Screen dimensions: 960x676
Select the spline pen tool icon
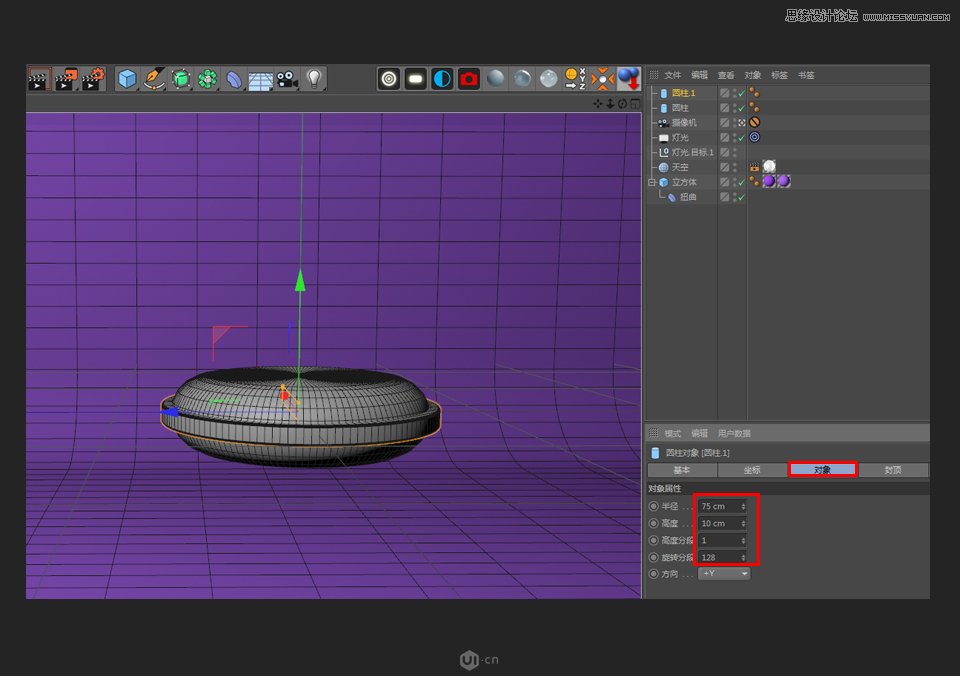pyautogui.click(x=154, y=78)
